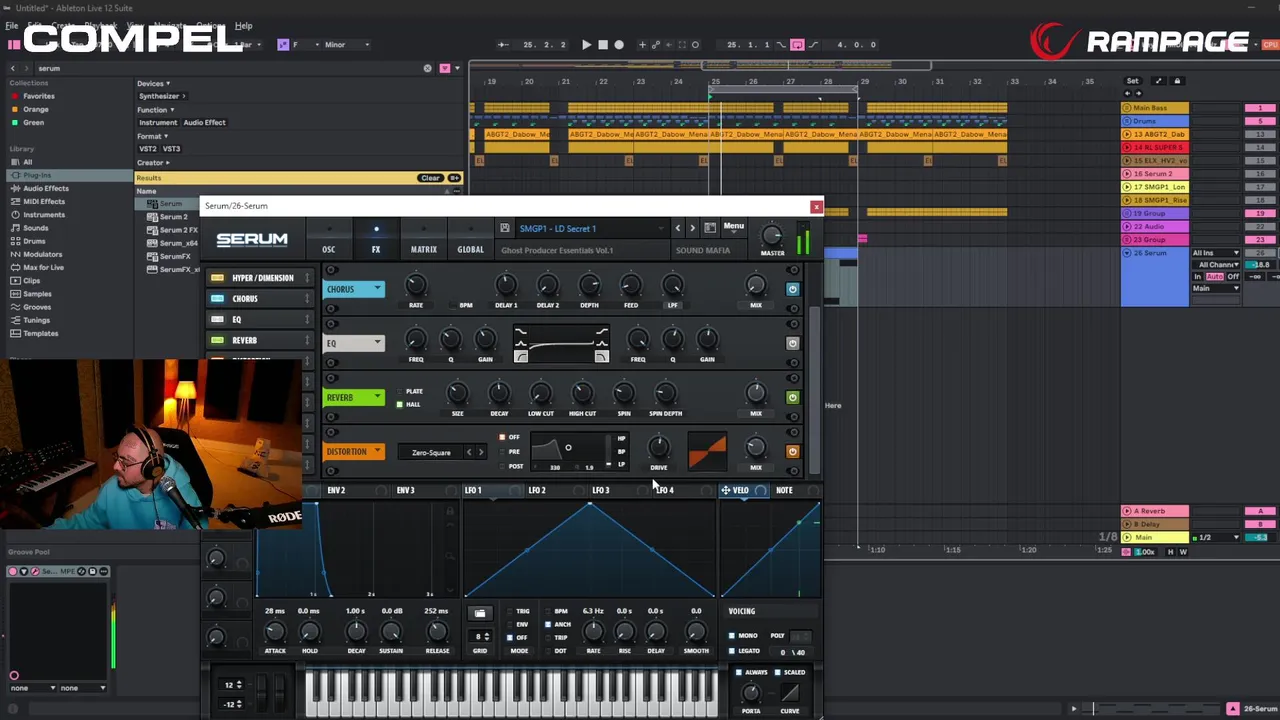
Task: Open Drums library category
Action: (x=34, y=241)
